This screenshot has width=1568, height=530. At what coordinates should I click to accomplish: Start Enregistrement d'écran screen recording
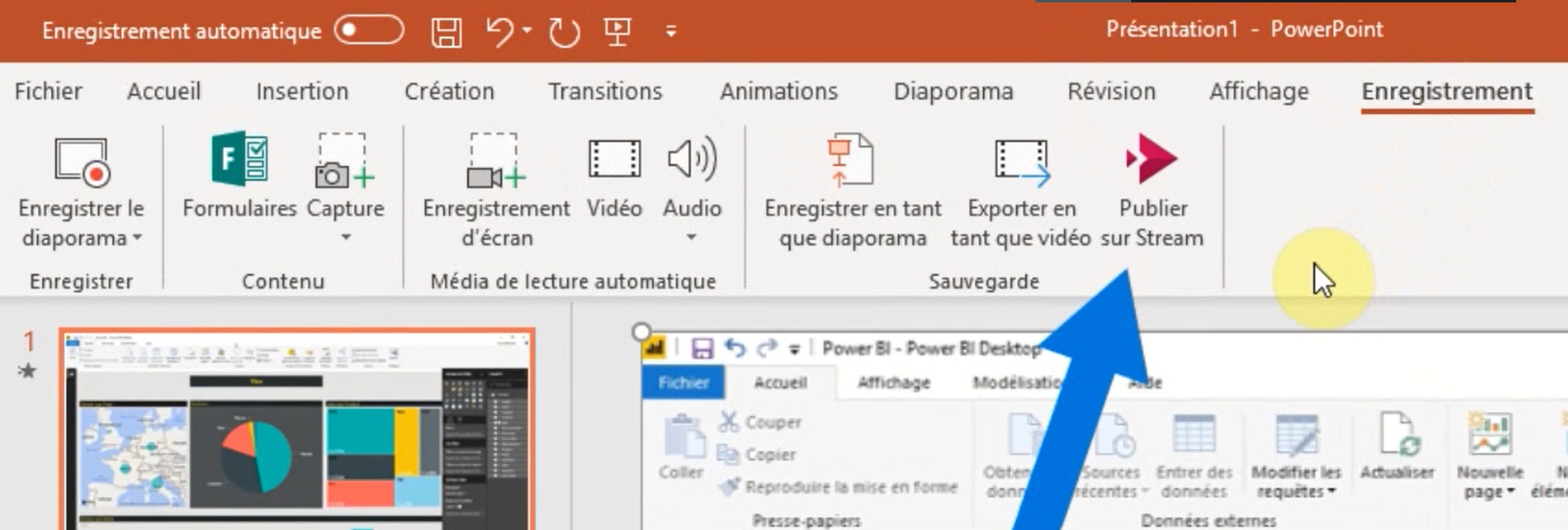pos(497,190)
